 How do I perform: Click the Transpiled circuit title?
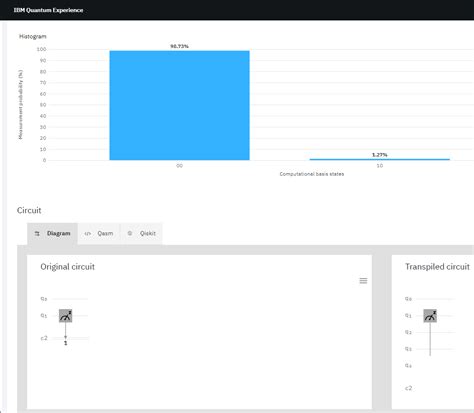click(x=437, y=267)
